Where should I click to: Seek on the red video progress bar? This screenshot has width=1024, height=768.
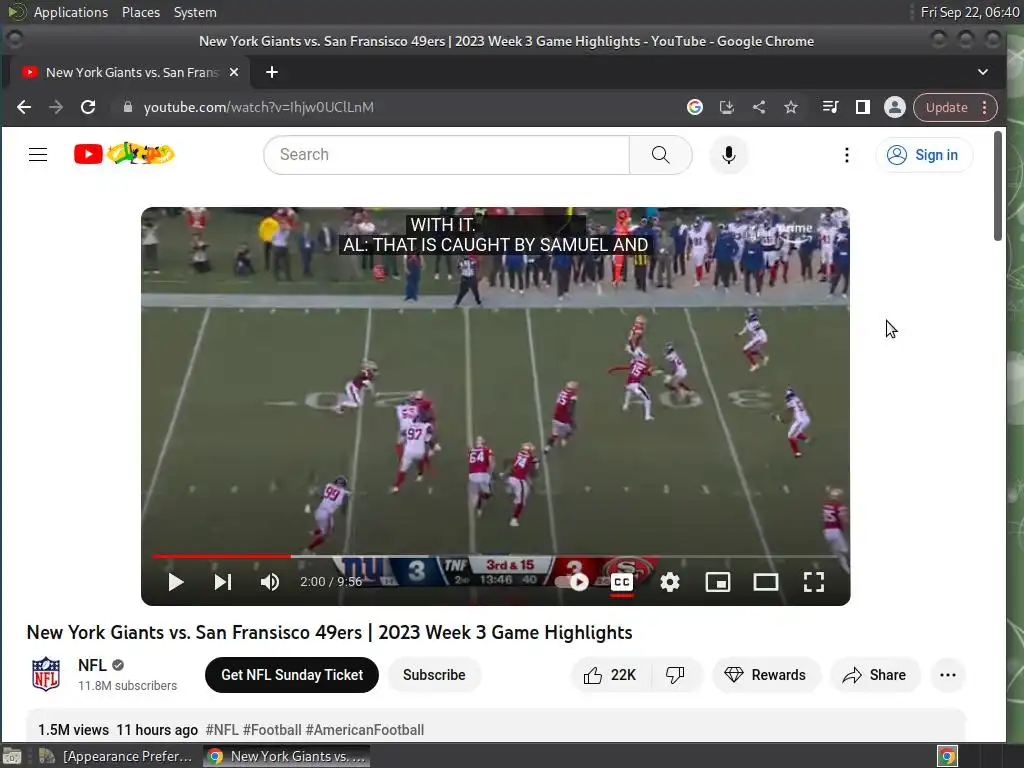[x=496, y=556]
